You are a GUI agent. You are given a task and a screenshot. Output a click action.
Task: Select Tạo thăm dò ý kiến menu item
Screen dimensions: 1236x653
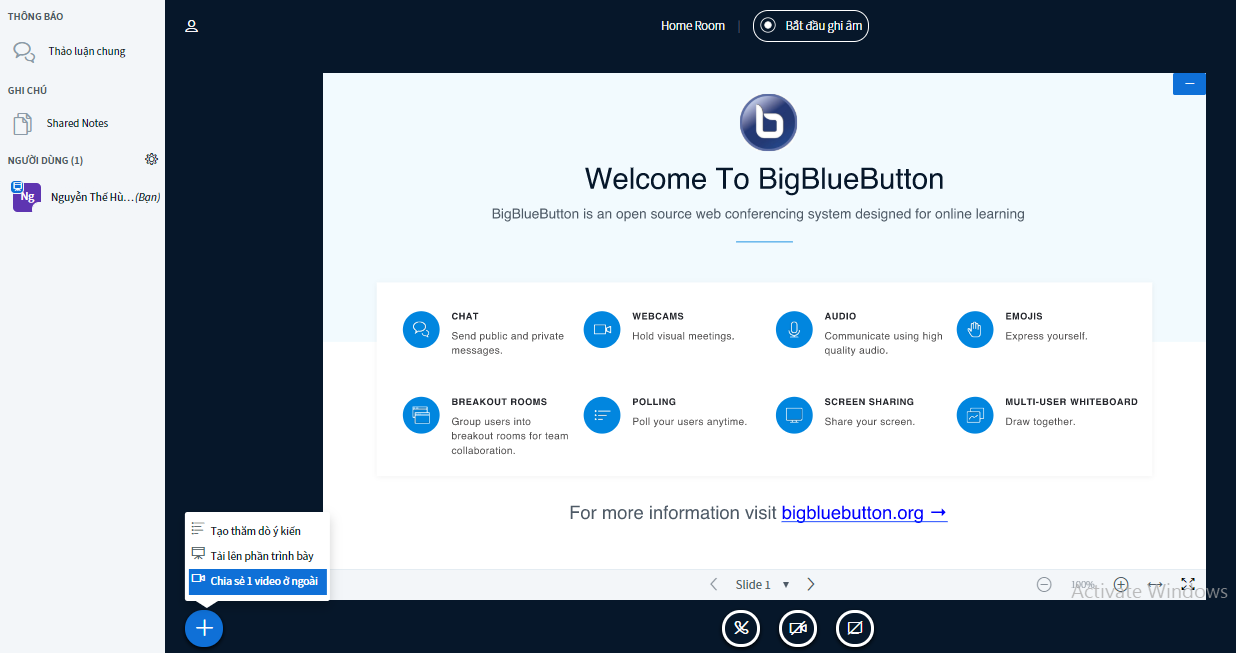pos(257,531)
